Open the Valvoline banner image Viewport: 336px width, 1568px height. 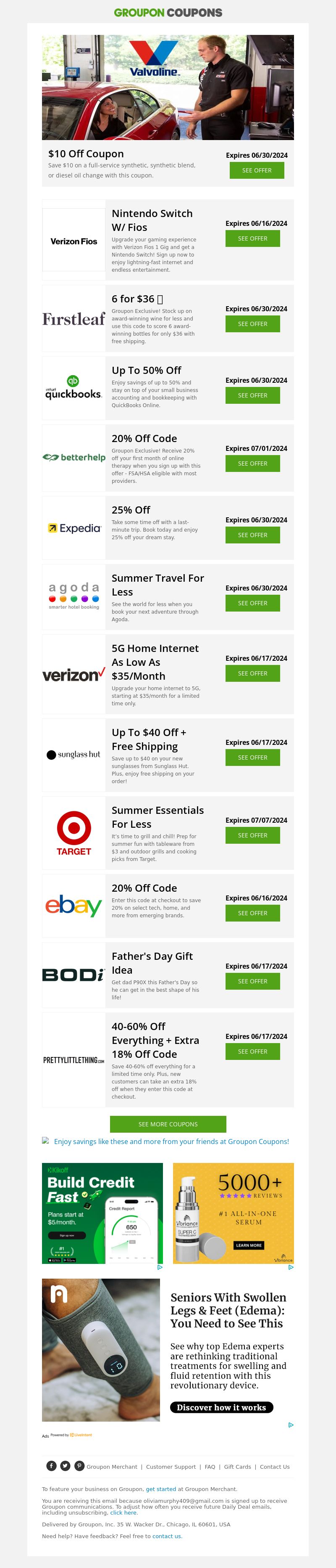(168, 87)
